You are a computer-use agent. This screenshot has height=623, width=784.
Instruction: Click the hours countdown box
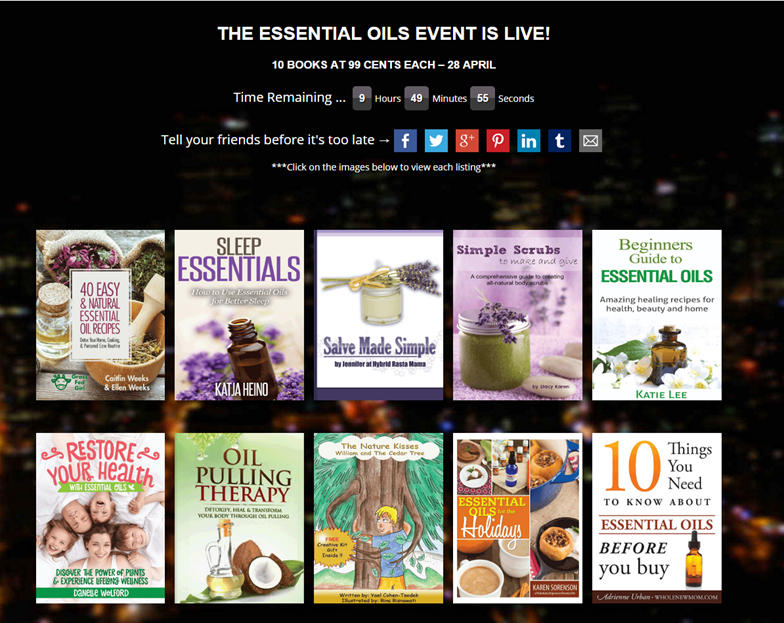pyautogui.click(x=362, y=98)
